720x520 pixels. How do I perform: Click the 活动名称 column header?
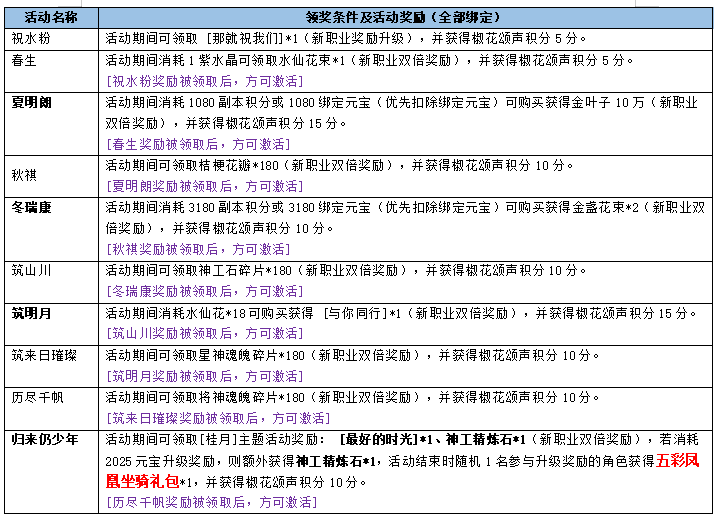click(51, 17)
